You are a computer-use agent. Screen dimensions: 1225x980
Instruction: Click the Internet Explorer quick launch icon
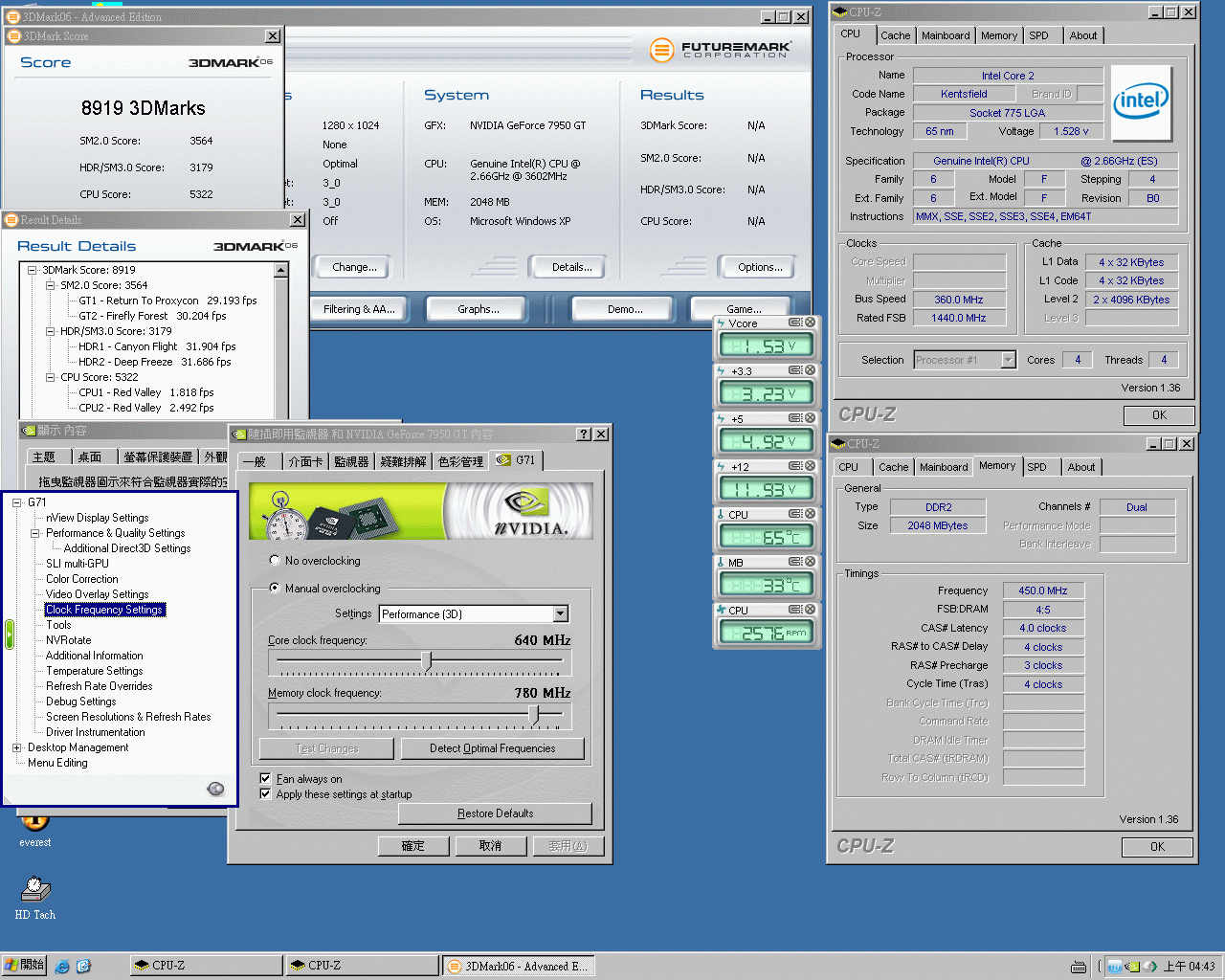pyautogui.click(x=62, y=966)
